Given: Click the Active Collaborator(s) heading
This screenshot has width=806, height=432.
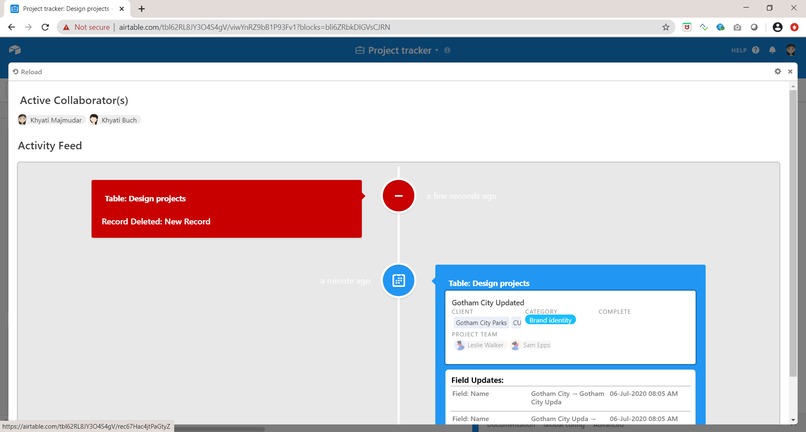Looking at the screenshot, I should click(74, 100).
